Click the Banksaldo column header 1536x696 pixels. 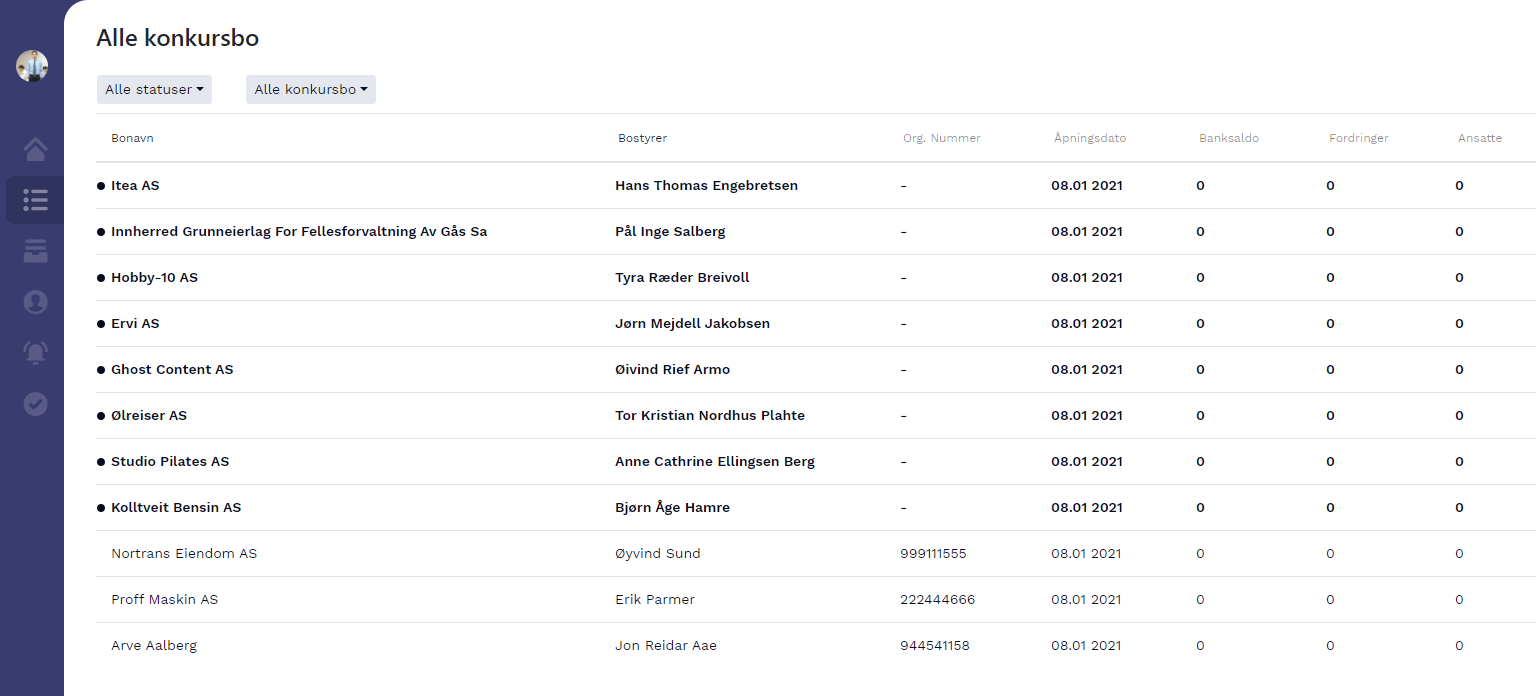click(1228, 138)
